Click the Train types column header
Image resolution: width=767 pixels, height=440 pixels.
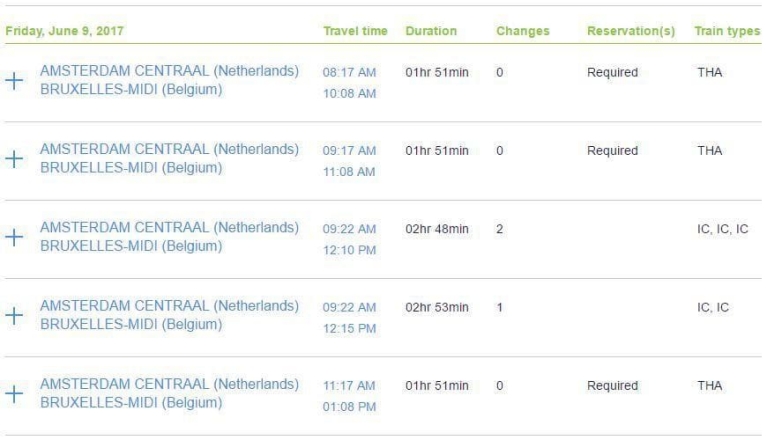[727, 32]
